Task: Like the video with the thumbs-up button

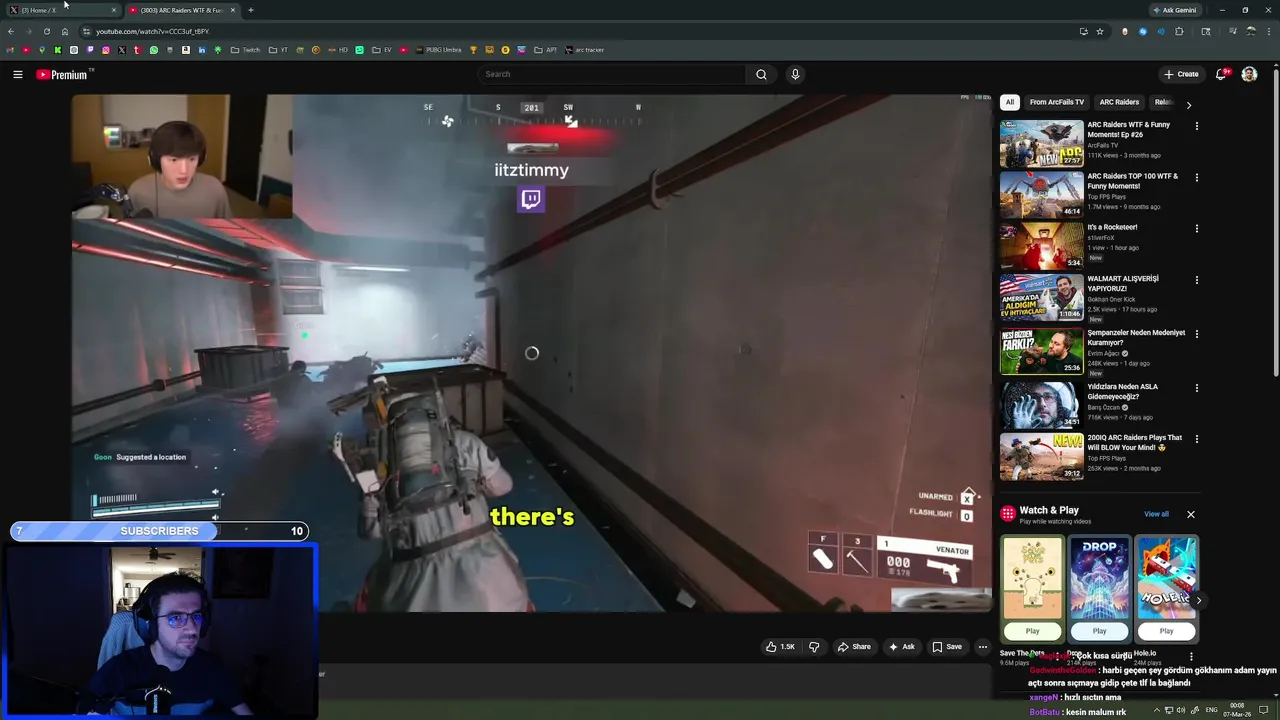Action: pos(780,647)
